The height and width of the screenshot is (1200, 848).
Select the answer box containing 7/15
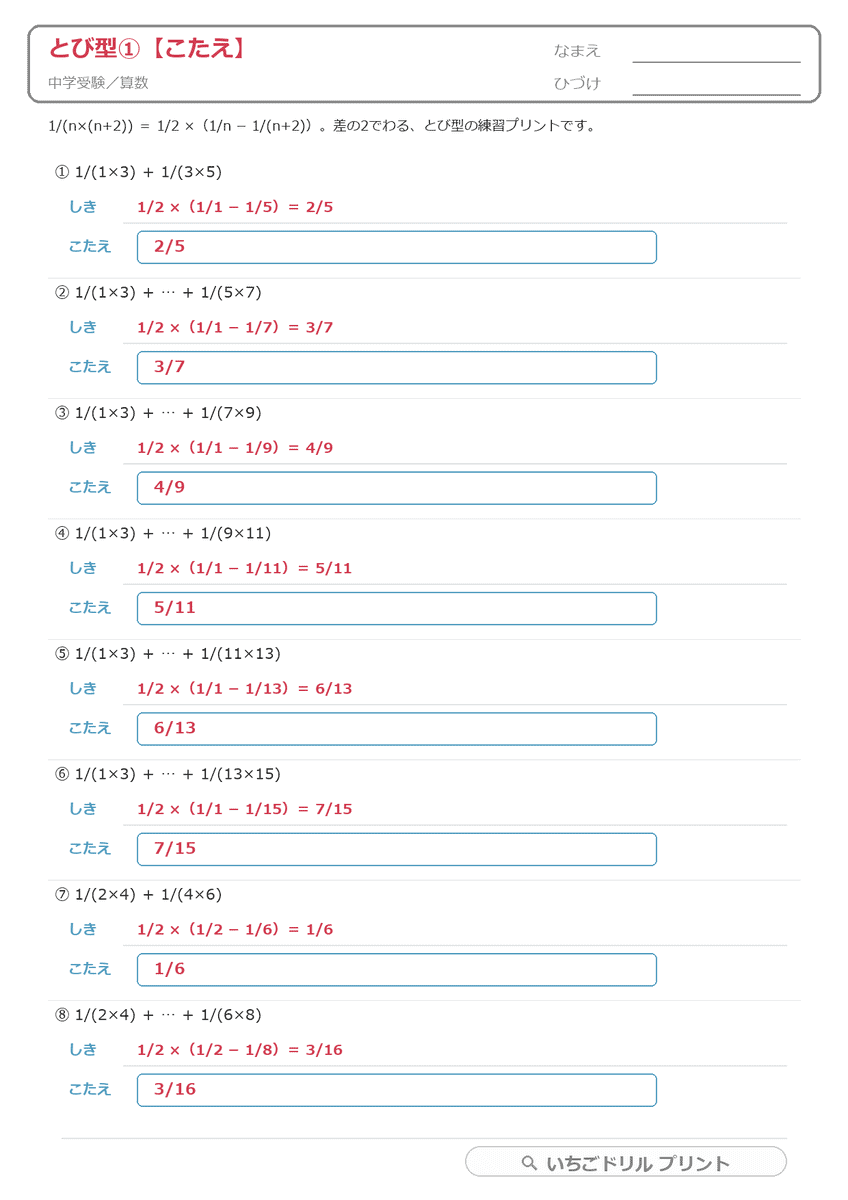tap(397, 849)
